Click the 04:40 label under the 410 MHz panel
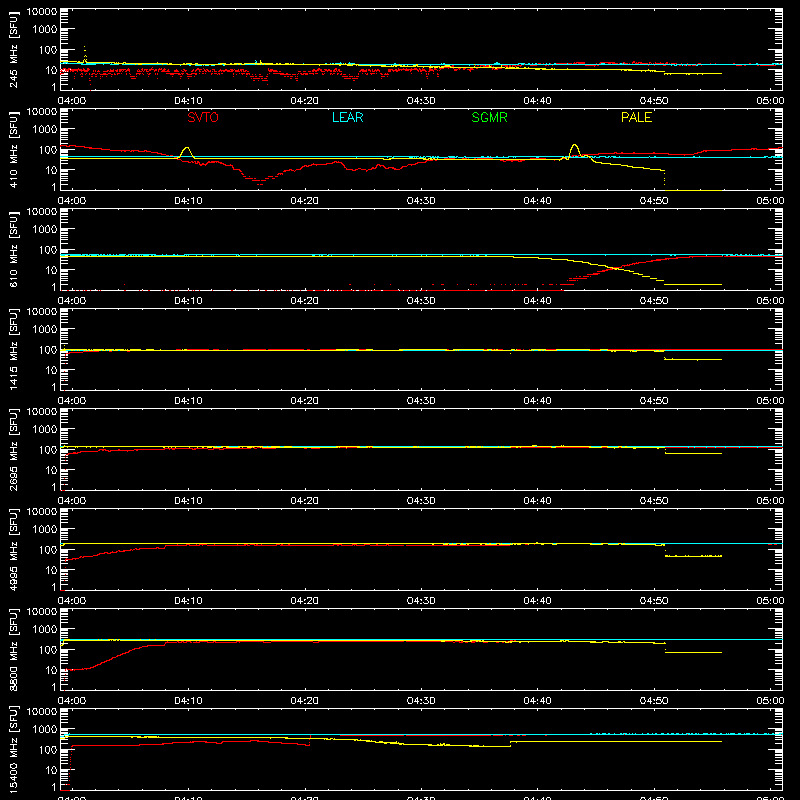This screenshot has width=800, height=800. [x=537, y=201]
